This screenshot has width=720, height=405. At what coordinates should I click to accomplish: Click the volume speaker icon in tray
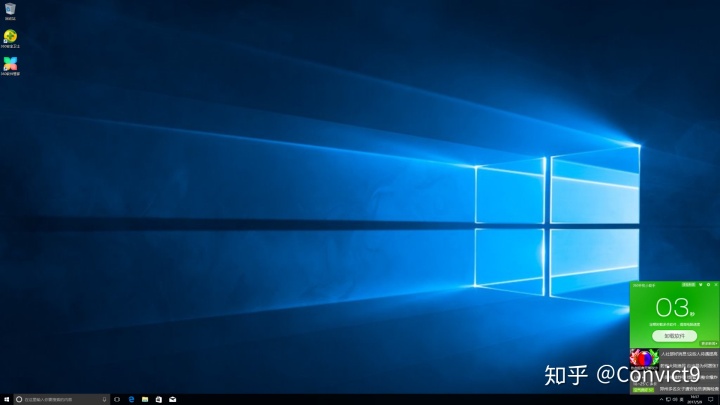675,399
